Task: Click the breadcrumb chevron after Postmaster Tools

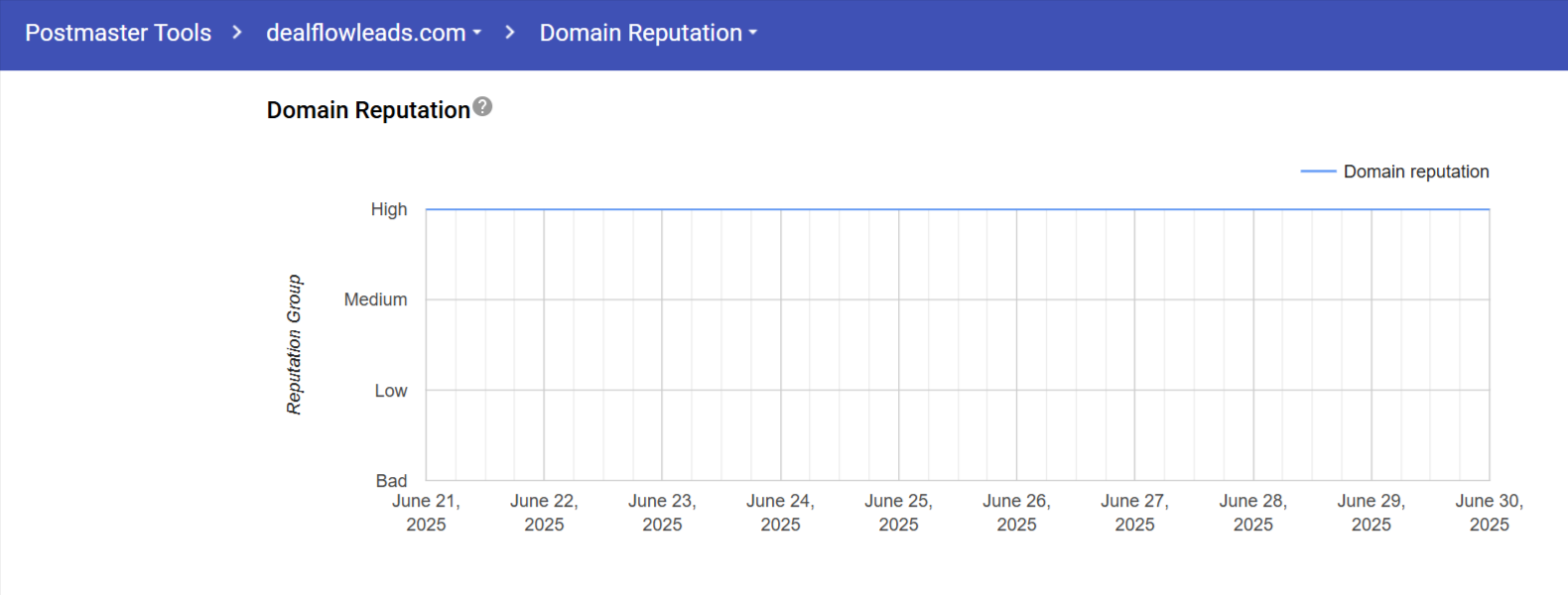Action: [237, 33]
